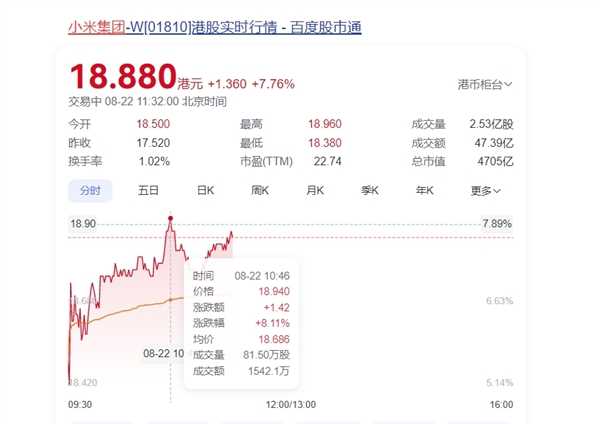Click the 成交量 value 2.53亿股
The width and height of the screenshot is (600, 424).
(x=491, y=124)
